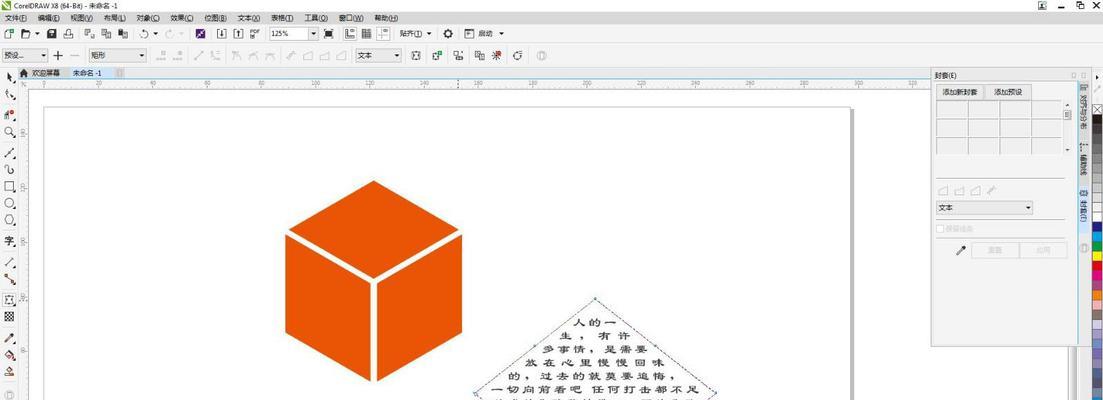The width and height of the screenshot is (1103, 400).
Task: Click the Add preset plus icon
Action: (x=58, y=55)
